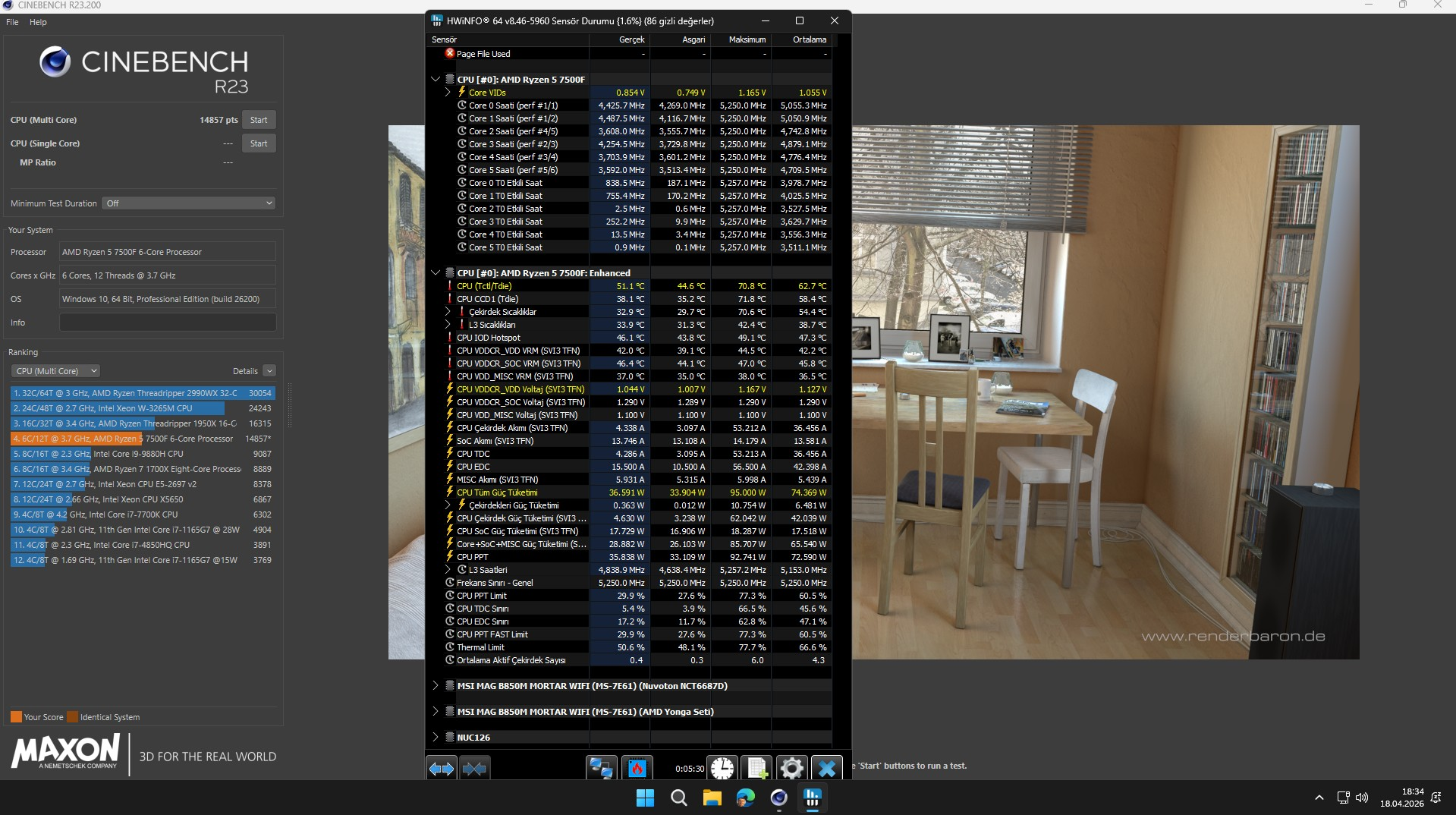The width and height of the screenshot is (1456, 815).
Task: Open network icon in system tray
Action: [1343, 798]
